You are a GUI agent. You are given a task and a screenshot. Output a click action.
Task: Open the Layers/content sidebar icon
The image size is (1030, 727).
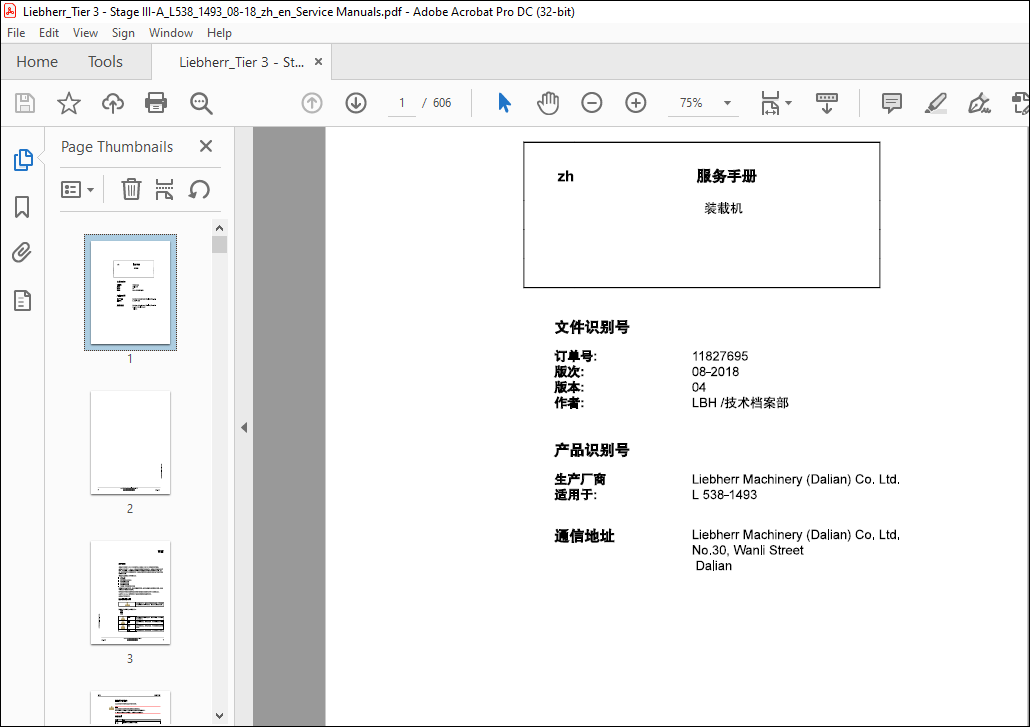tap(22, 301)
